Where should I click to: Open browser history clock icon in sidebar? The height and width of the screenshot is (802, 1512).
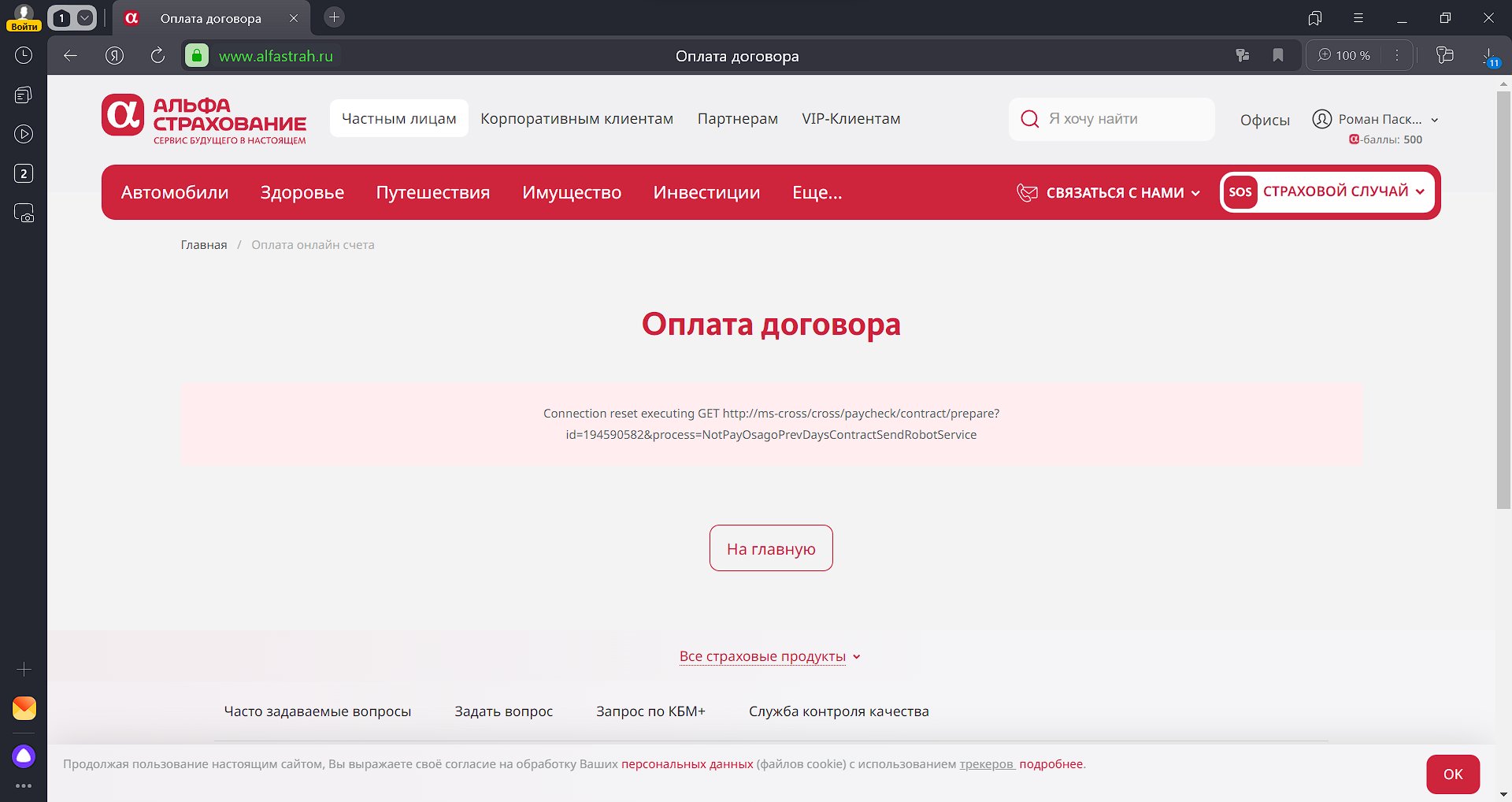click(x=24, y=55)
